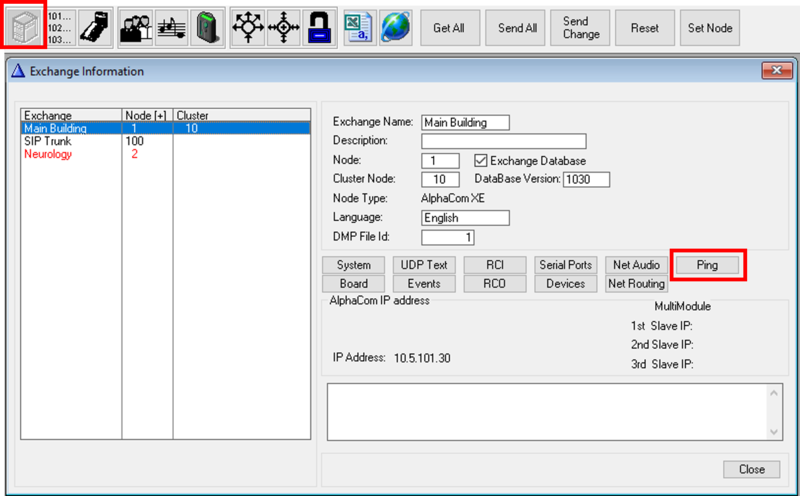Open the RCO button

click(x=495, y=284)
